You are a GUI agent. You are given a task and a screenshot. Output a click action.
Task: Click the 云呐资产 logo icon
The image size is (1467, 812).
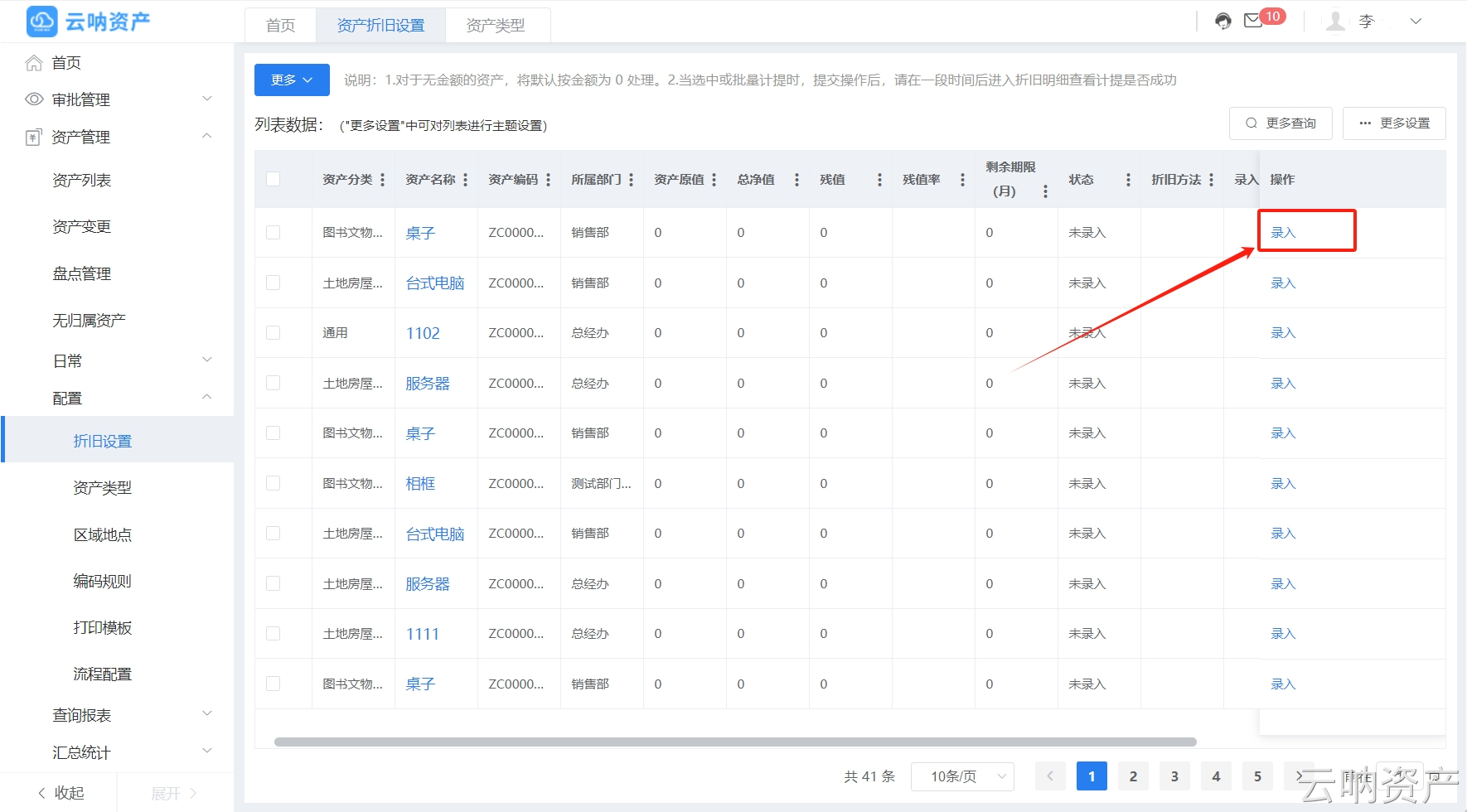pyautogui.click(x=41, y=21)
